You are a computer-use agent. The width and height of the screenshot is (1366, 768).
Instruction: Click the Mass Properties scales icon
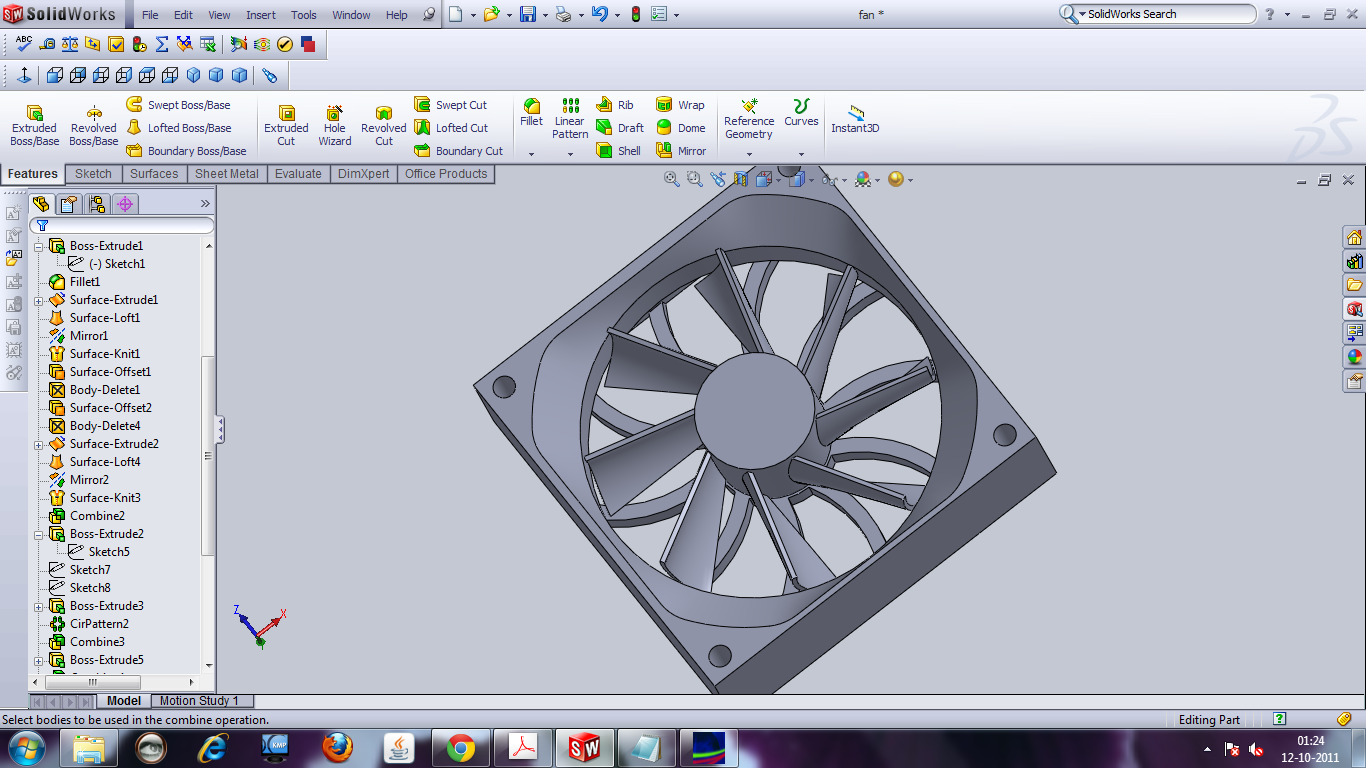tap(70, 44)
